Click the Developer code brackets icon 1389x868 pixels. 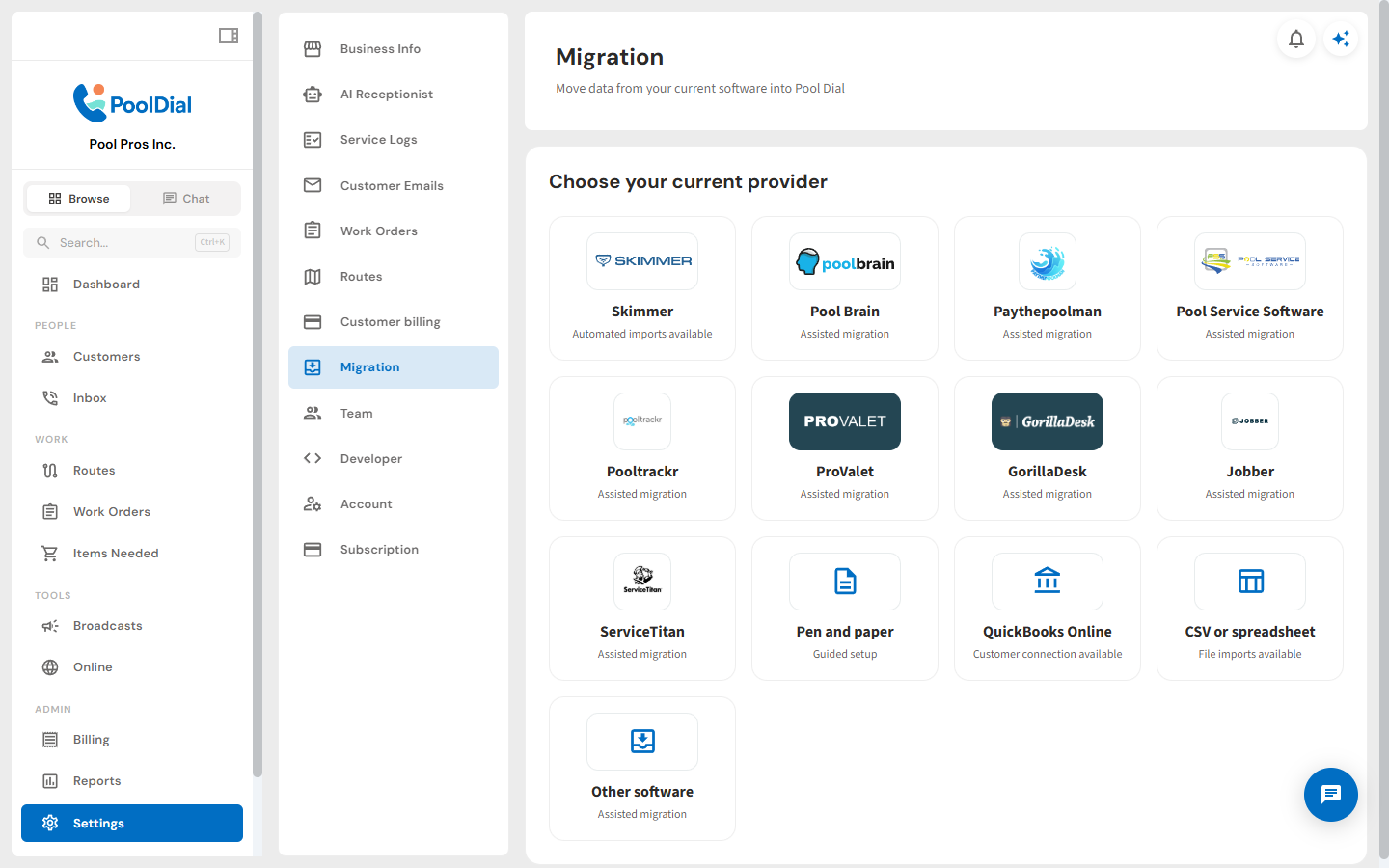(313, 458)
